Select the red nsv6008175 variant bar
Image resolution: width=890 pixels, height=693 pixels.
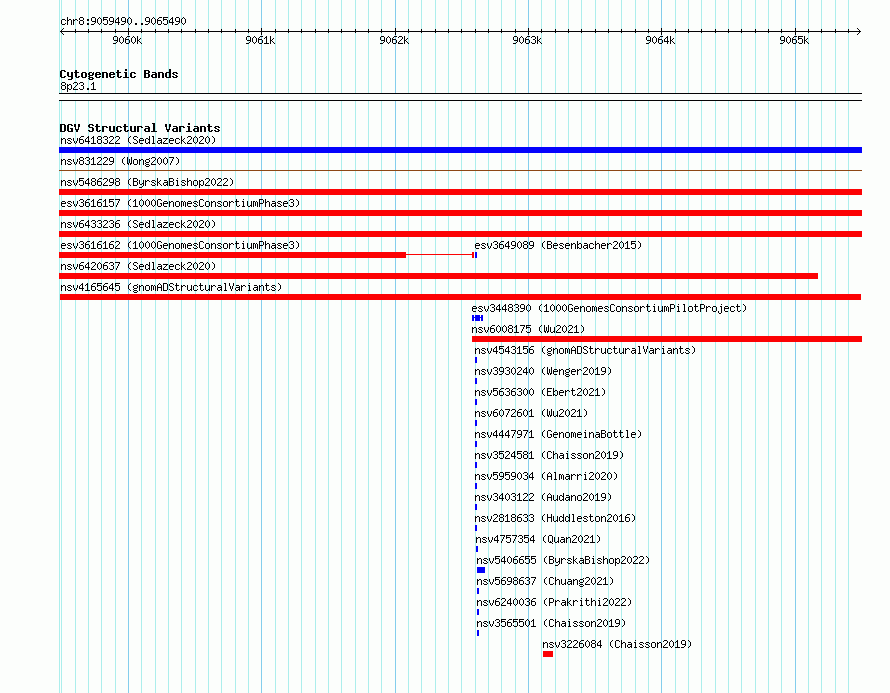tap(667, 339)
